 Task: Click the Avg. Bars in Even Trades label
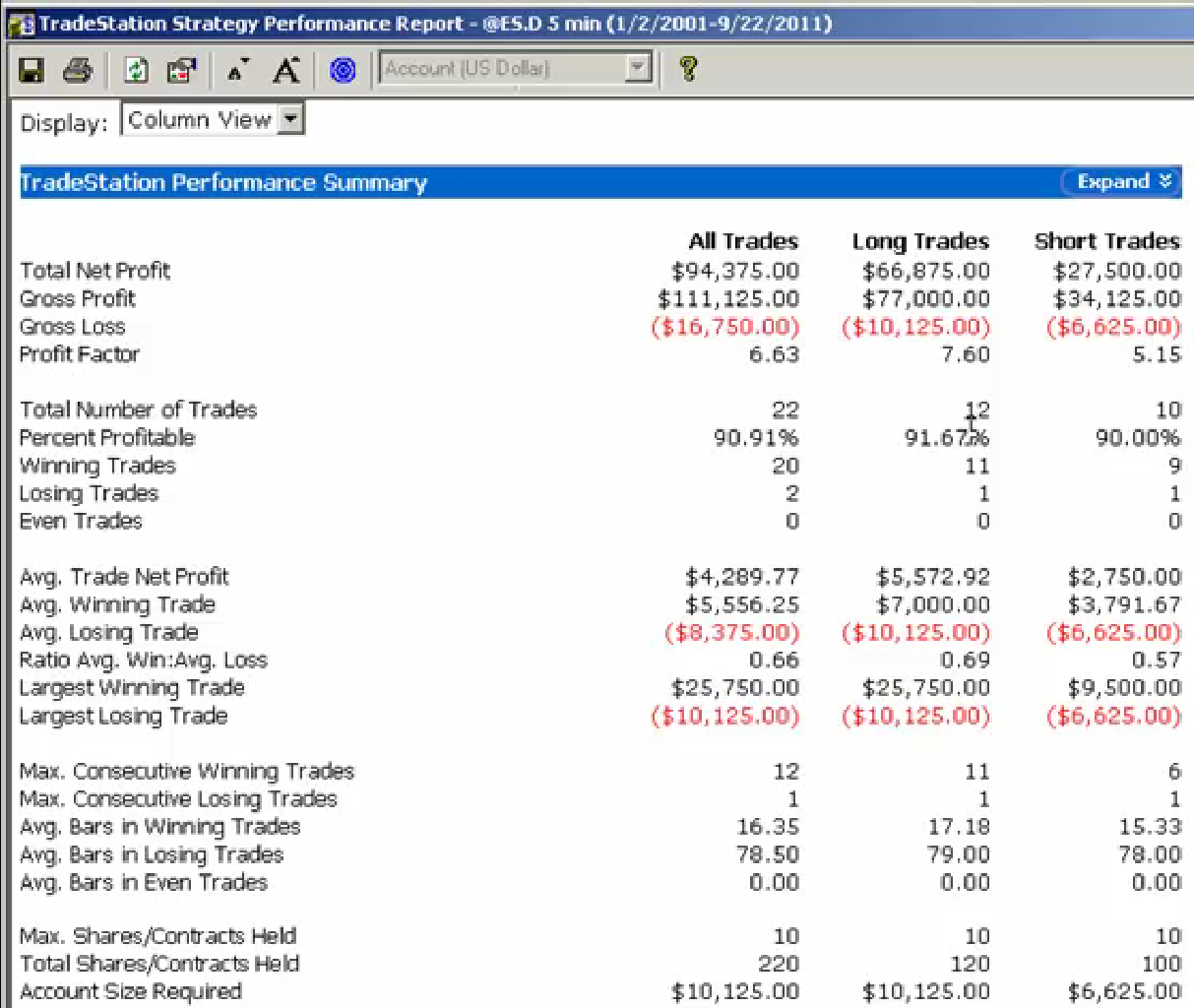click(x=144, y=883)
